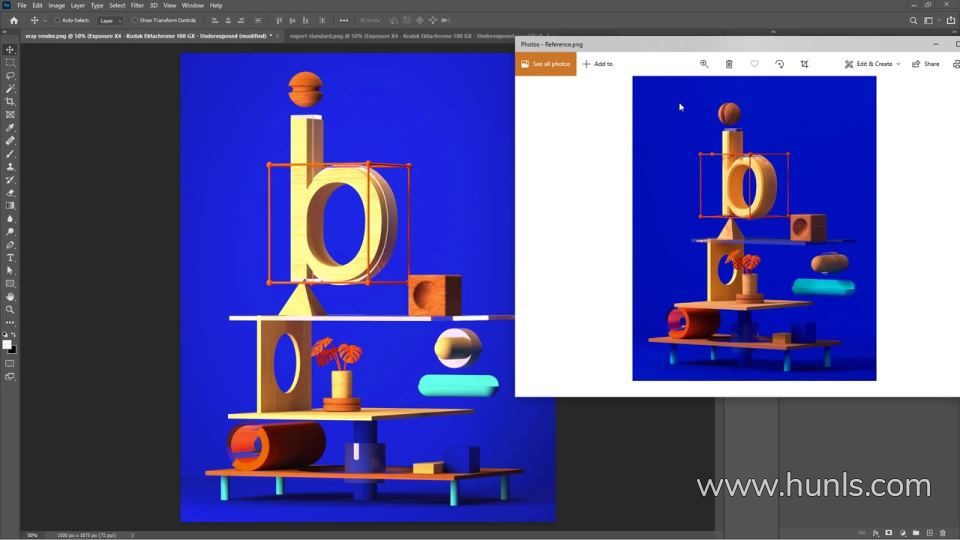Click the foreground color swatch
The width and height of the screenshot is (960, 540).
coord(7,344)
